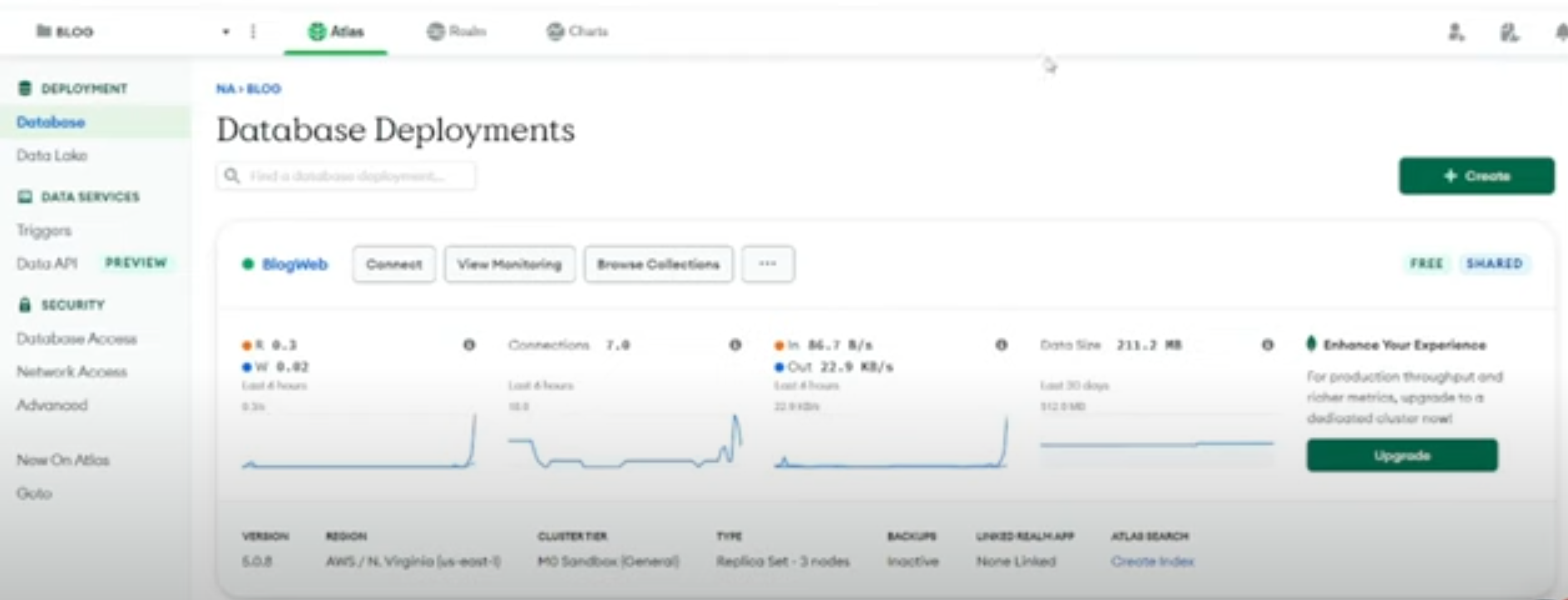Click the Create Index link
This screenshot has width=1568, height=600.
(x=1152, y=562)
